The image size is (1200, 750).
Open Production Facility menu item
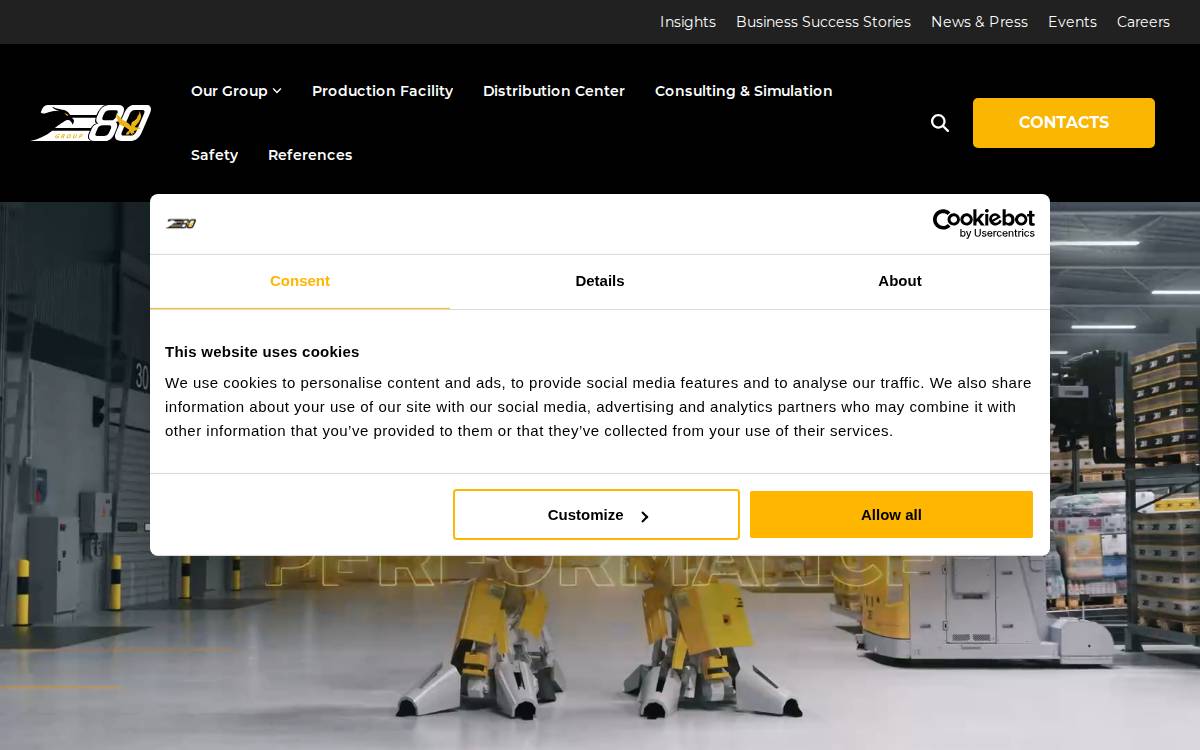pyautogui.click(x=382, y=91)
